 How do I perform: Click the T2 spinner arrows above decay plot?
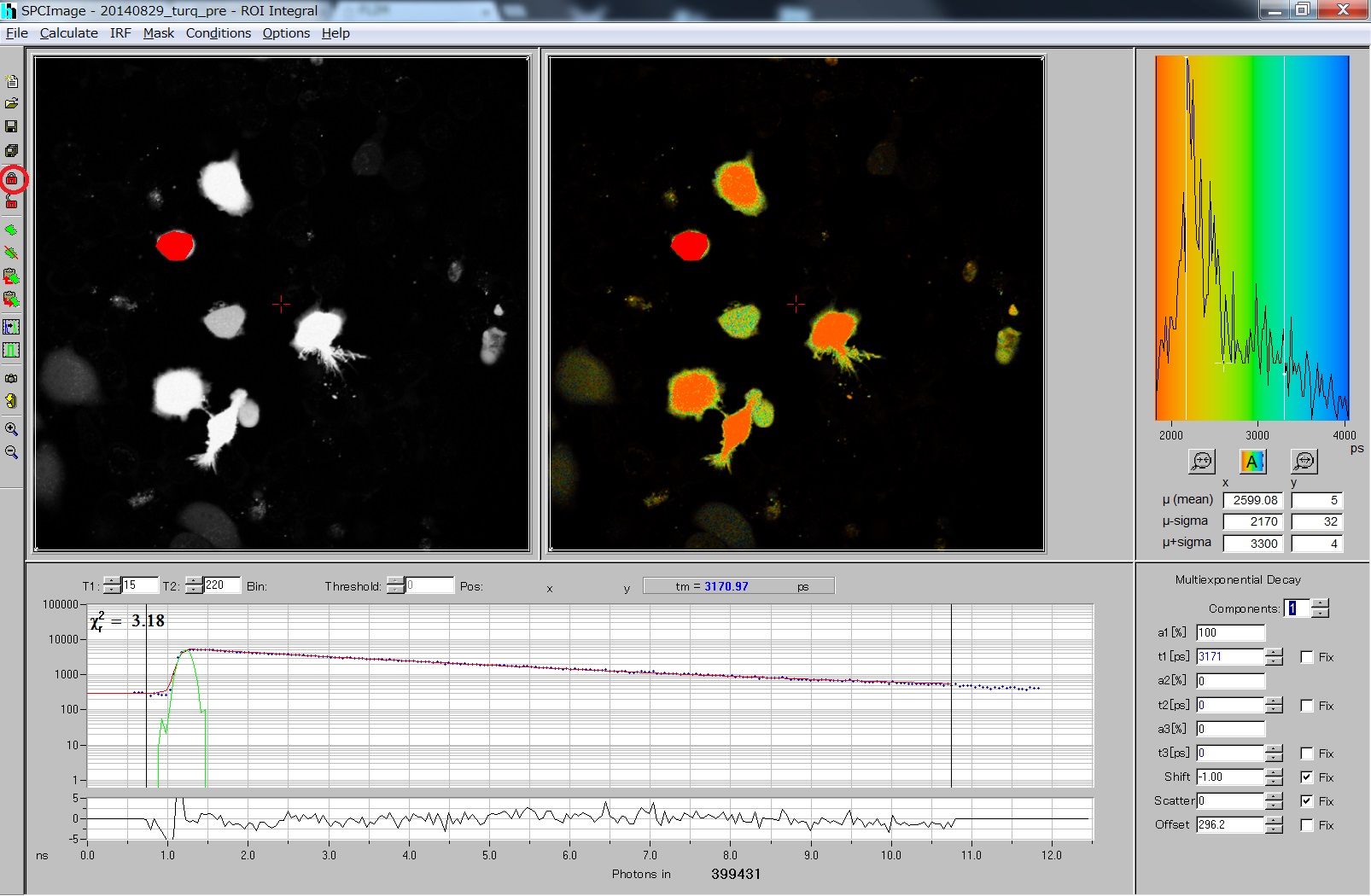click(194, 585)
